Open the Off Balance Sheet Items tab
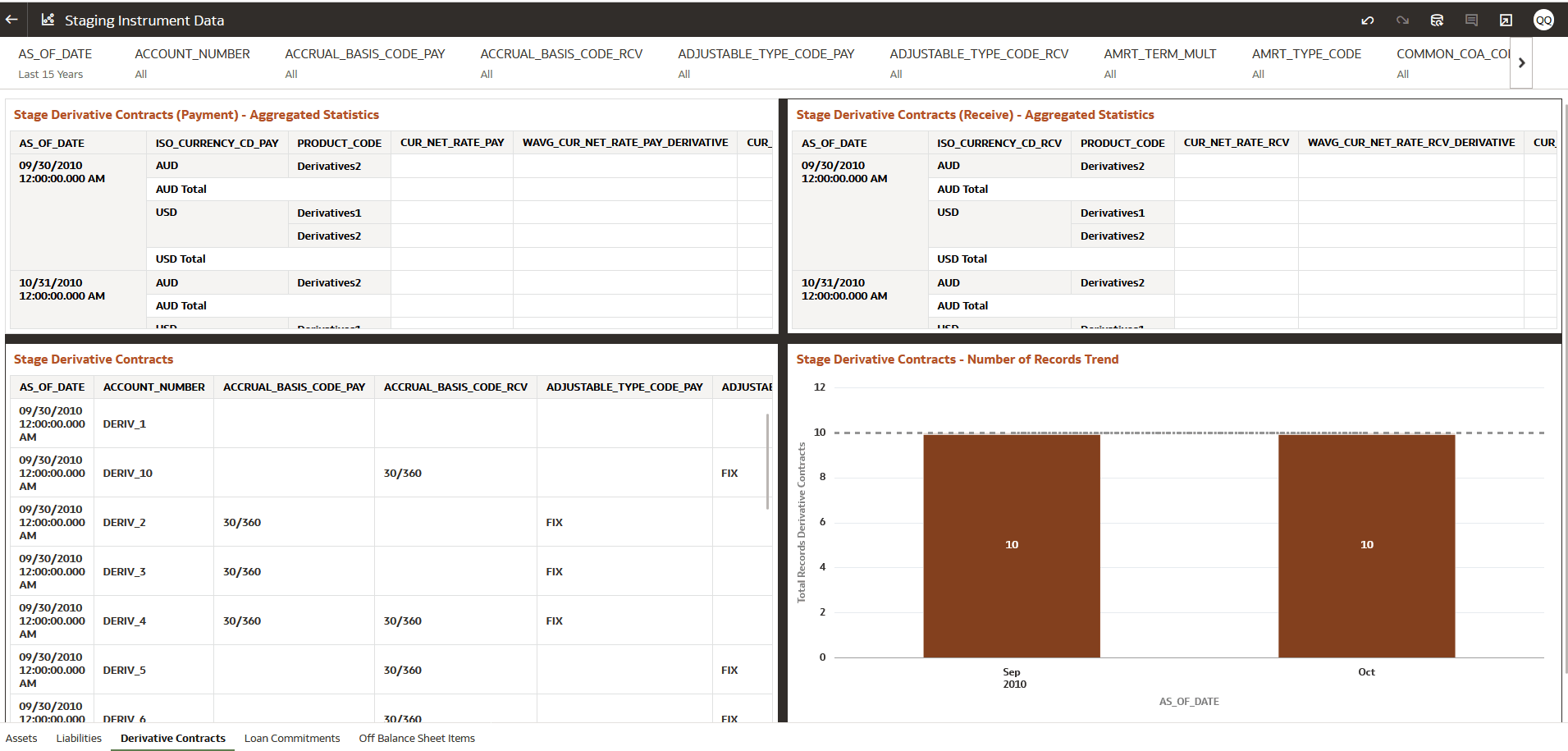The width and height of the screenshot is (1568, 751). pos(417,738)
